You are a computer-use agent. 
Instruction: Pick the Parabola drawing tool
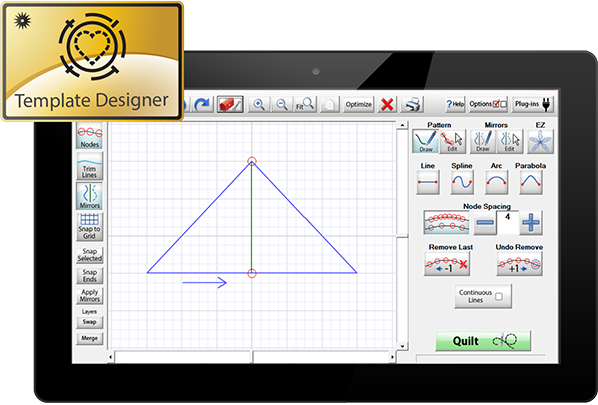530,182
